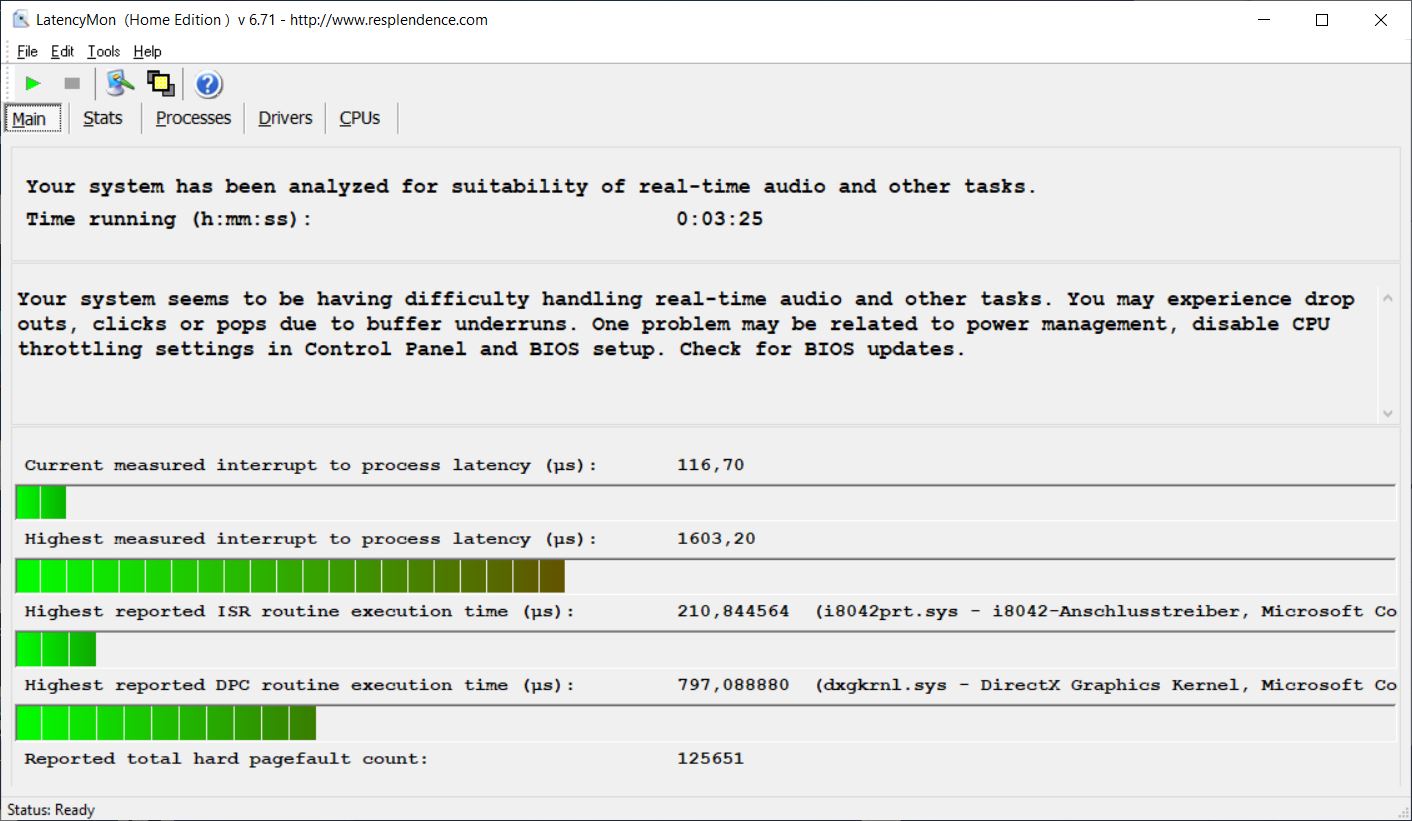Click the highest DPC routine execution bar
Viewport: 1412px width, 821px height.
pos(705,722)
